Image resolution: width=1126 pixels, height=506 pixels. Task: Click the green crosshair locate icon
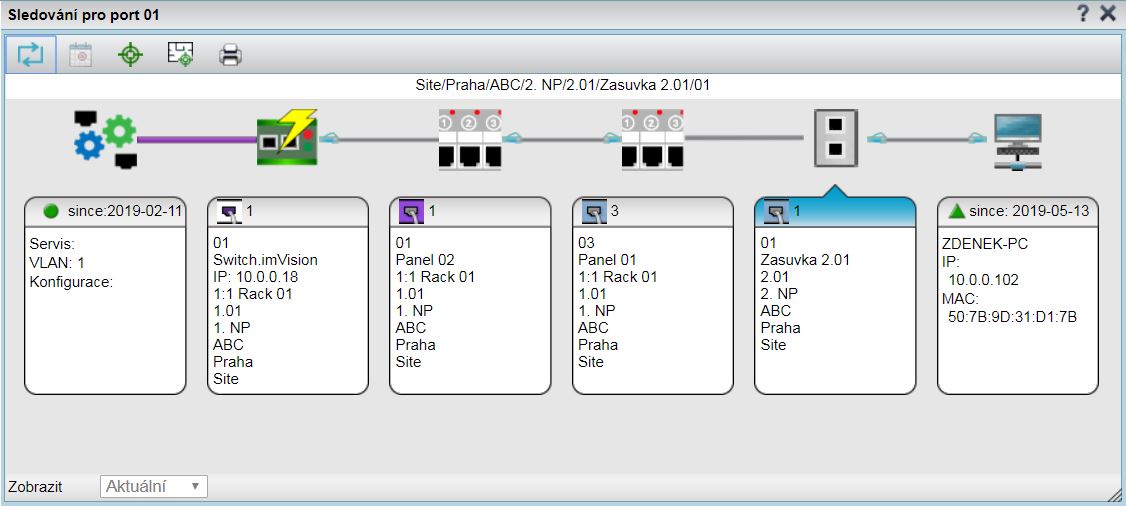coord(130,54)
